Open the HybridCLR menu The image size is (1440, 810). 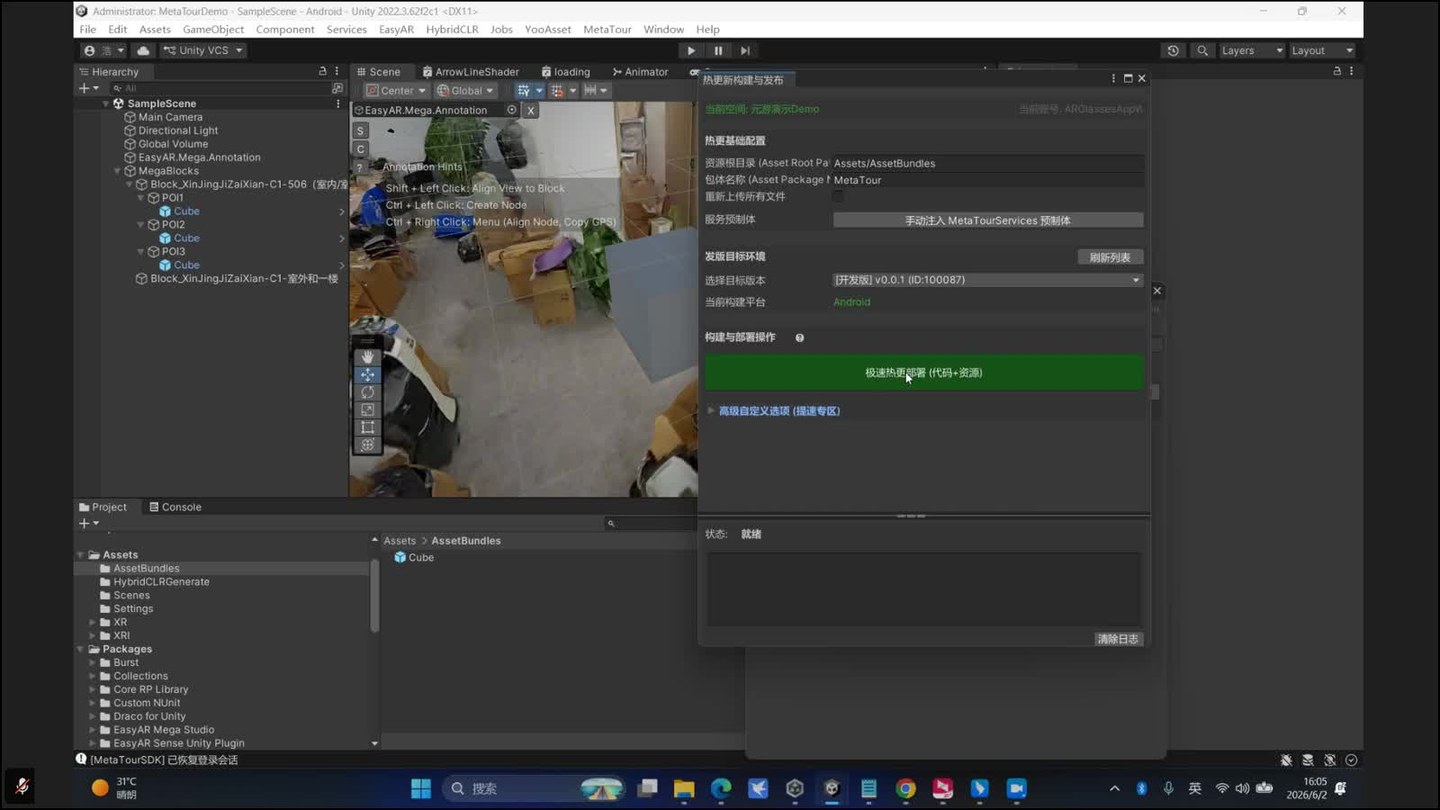(452, 29)
